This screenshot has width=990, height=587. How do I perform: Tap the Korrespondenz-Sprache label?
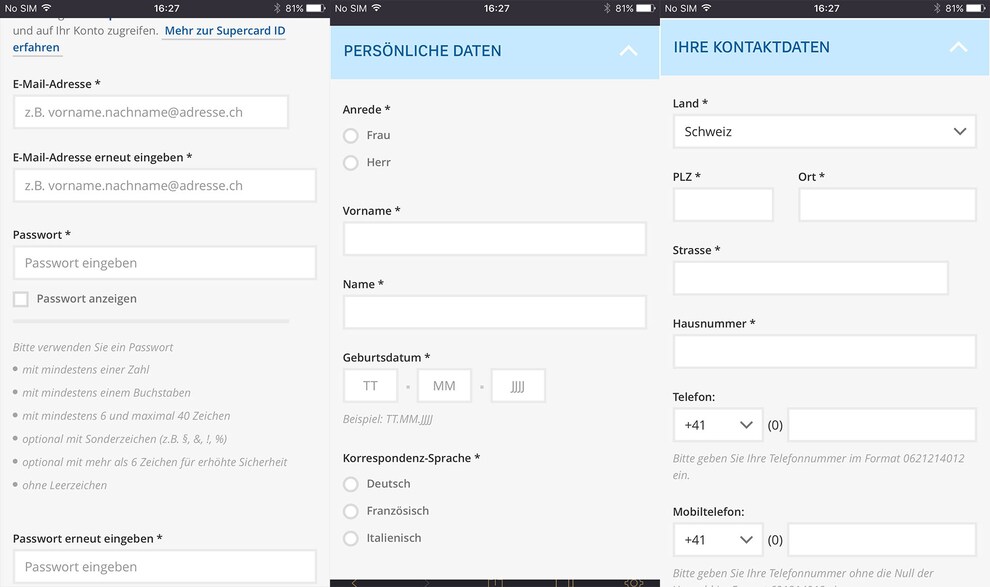(411, 458)
